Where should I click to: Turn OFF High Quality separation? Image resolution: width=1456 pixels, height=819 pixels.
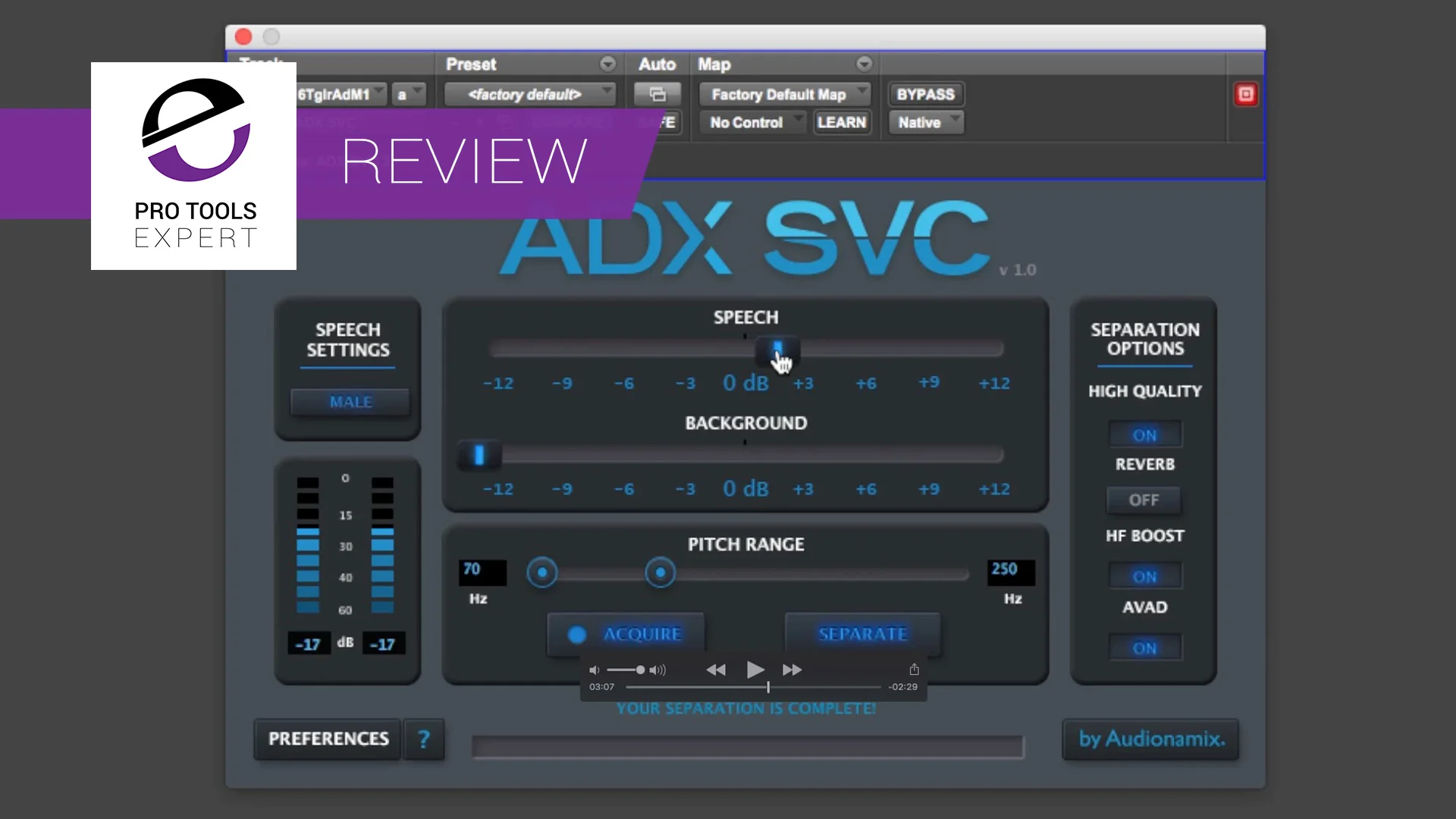coord(1144,434)
